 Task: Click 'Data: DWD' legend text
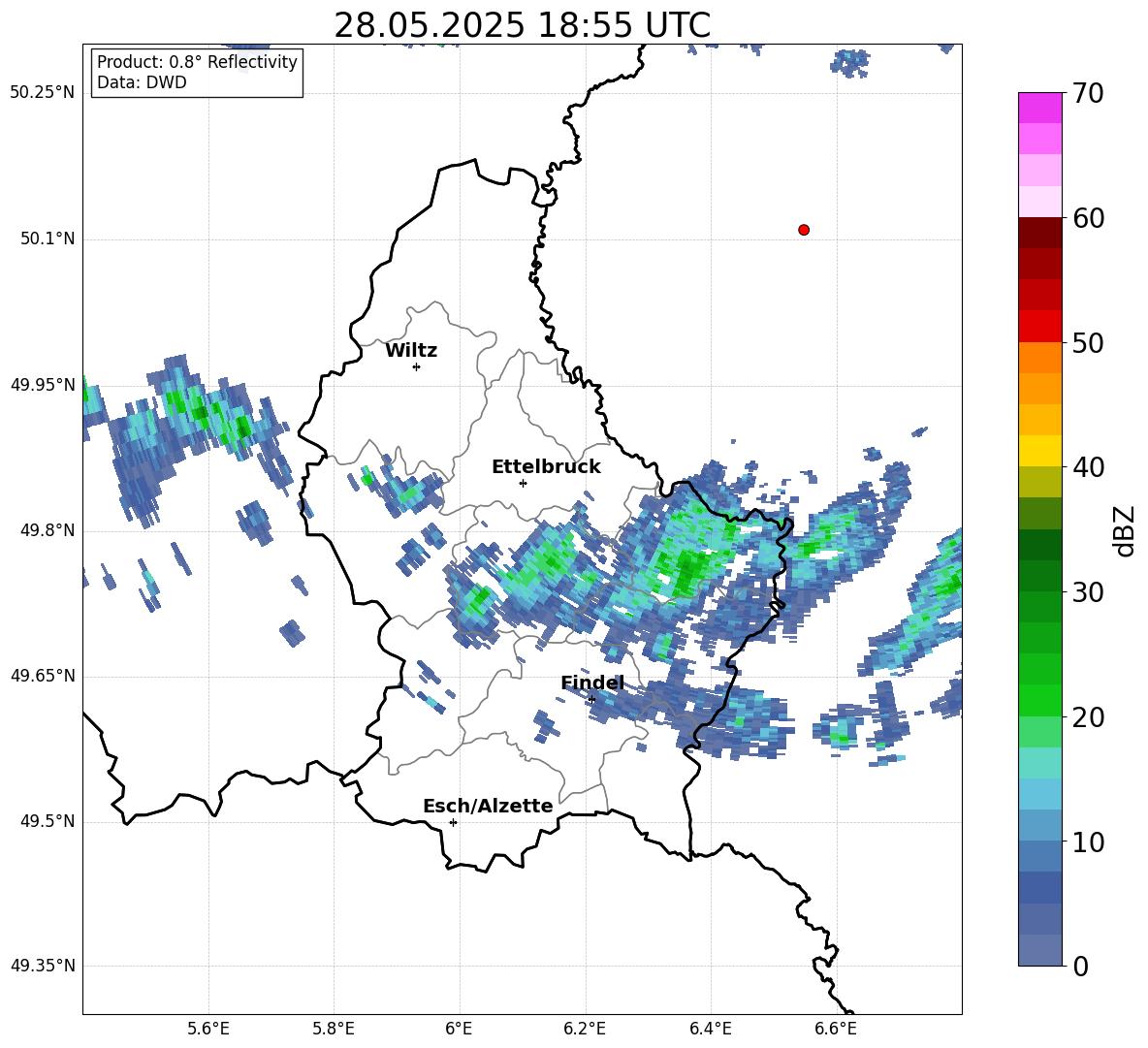pos(142,82)
